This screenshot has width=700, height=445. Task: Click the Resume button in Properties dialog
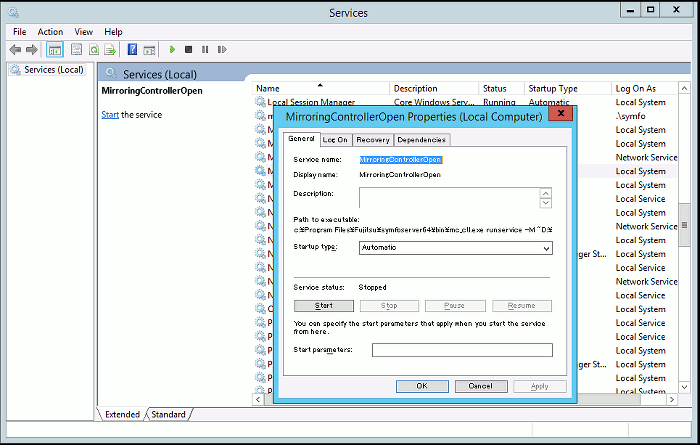coord(521,306)
